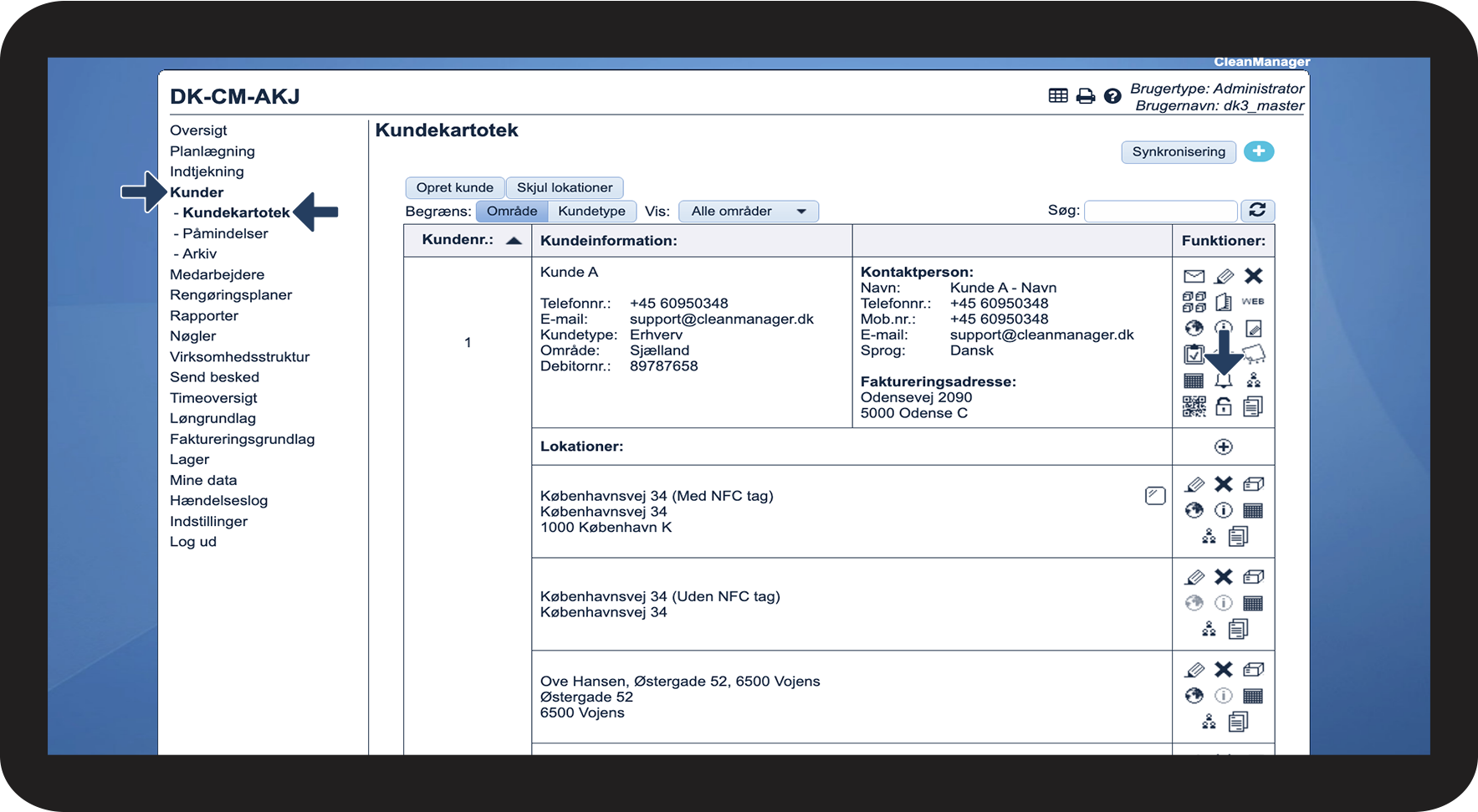Open Medarbejdere in the sidebar menu

[x=217, y=274]
